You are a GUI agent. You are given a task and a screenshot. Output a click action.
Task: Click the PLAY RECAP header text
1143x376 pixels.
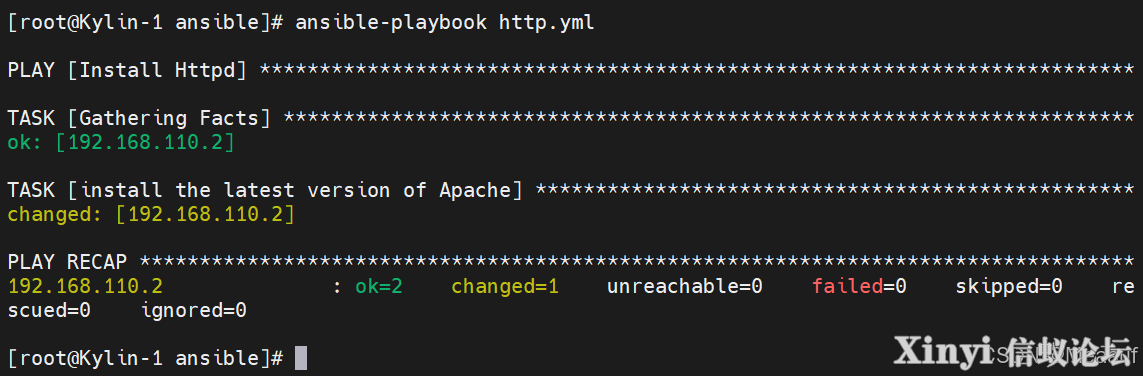tap(67, 262)
